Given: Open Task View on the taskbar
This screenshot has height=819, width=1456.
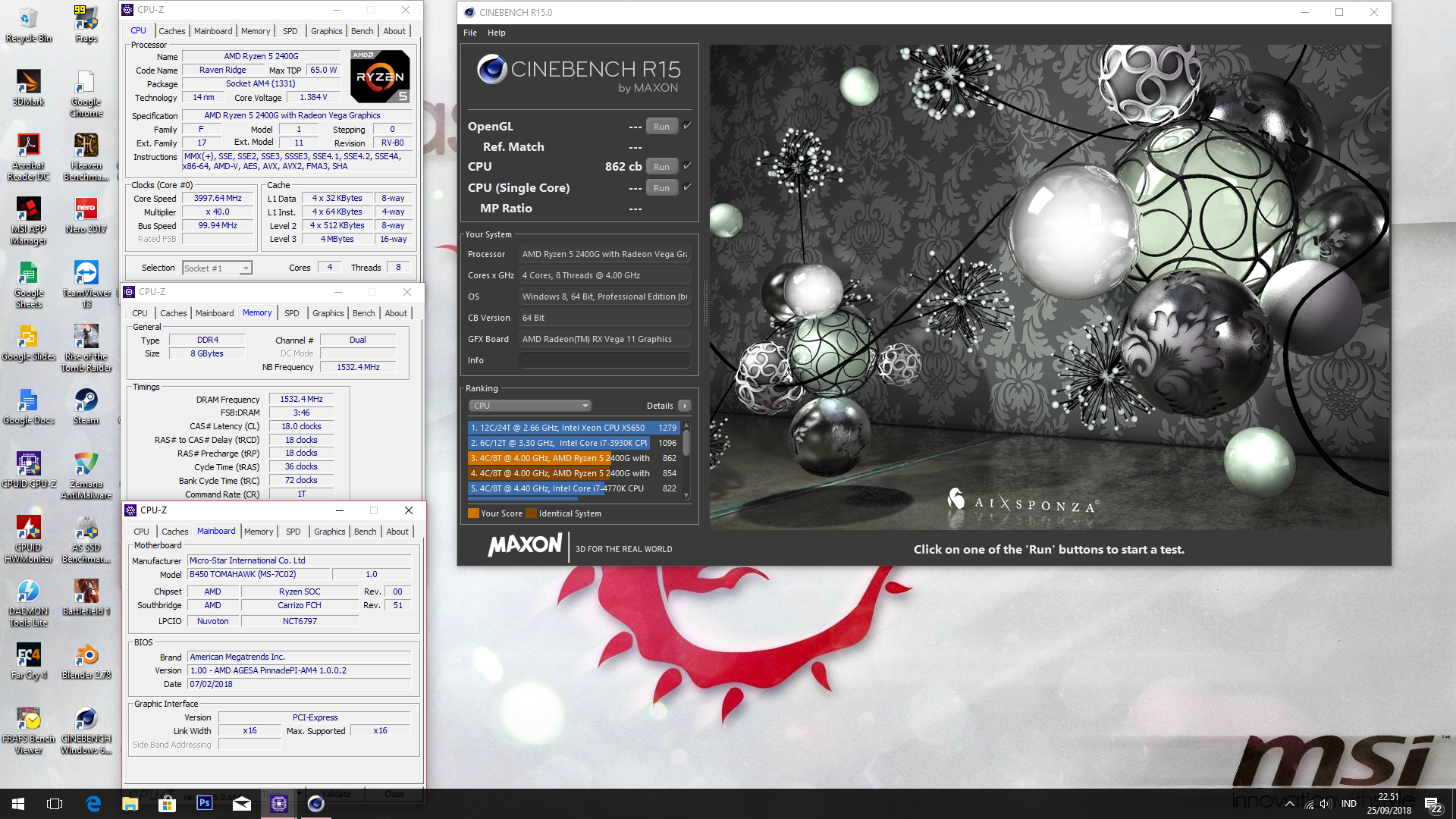Looking at the screenshot, I should point(55,803).
